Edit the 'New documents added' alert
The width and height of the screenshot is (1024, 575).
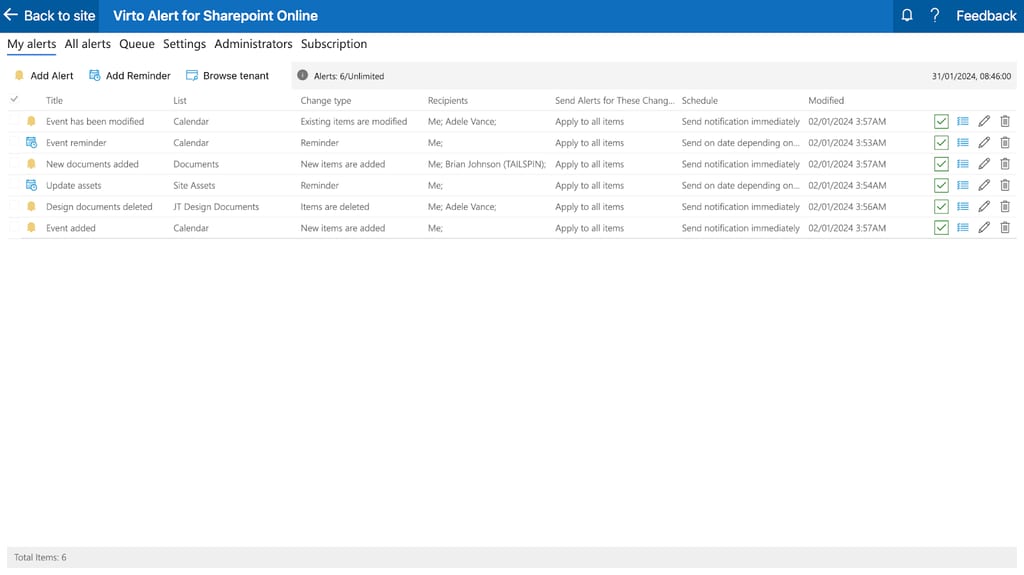point(984,164)
